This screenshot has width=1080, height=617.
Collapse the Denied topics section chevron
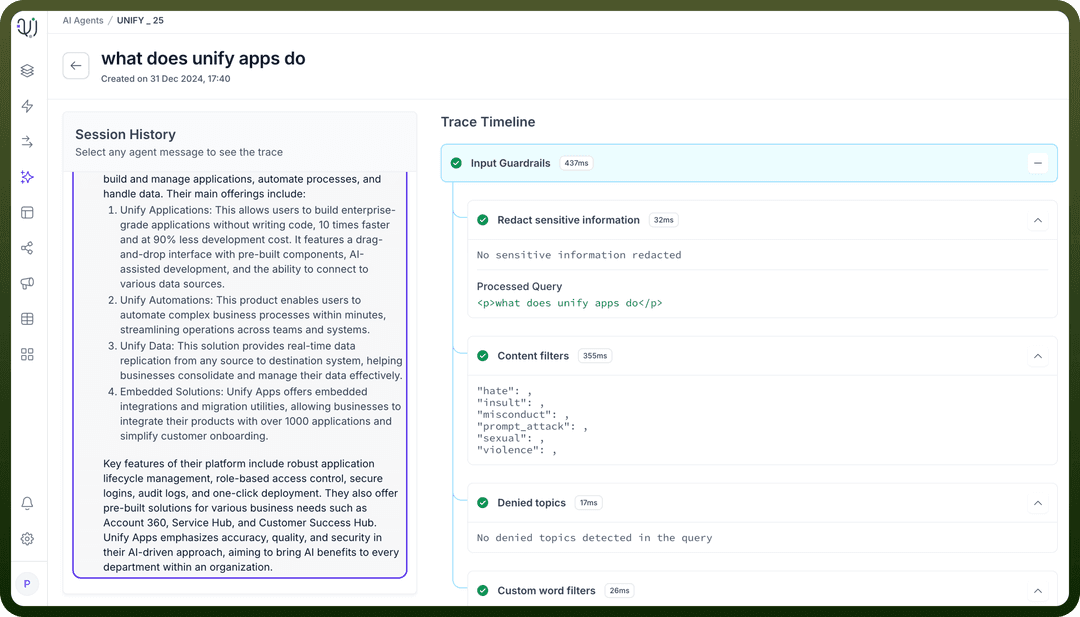[1037, 503]
